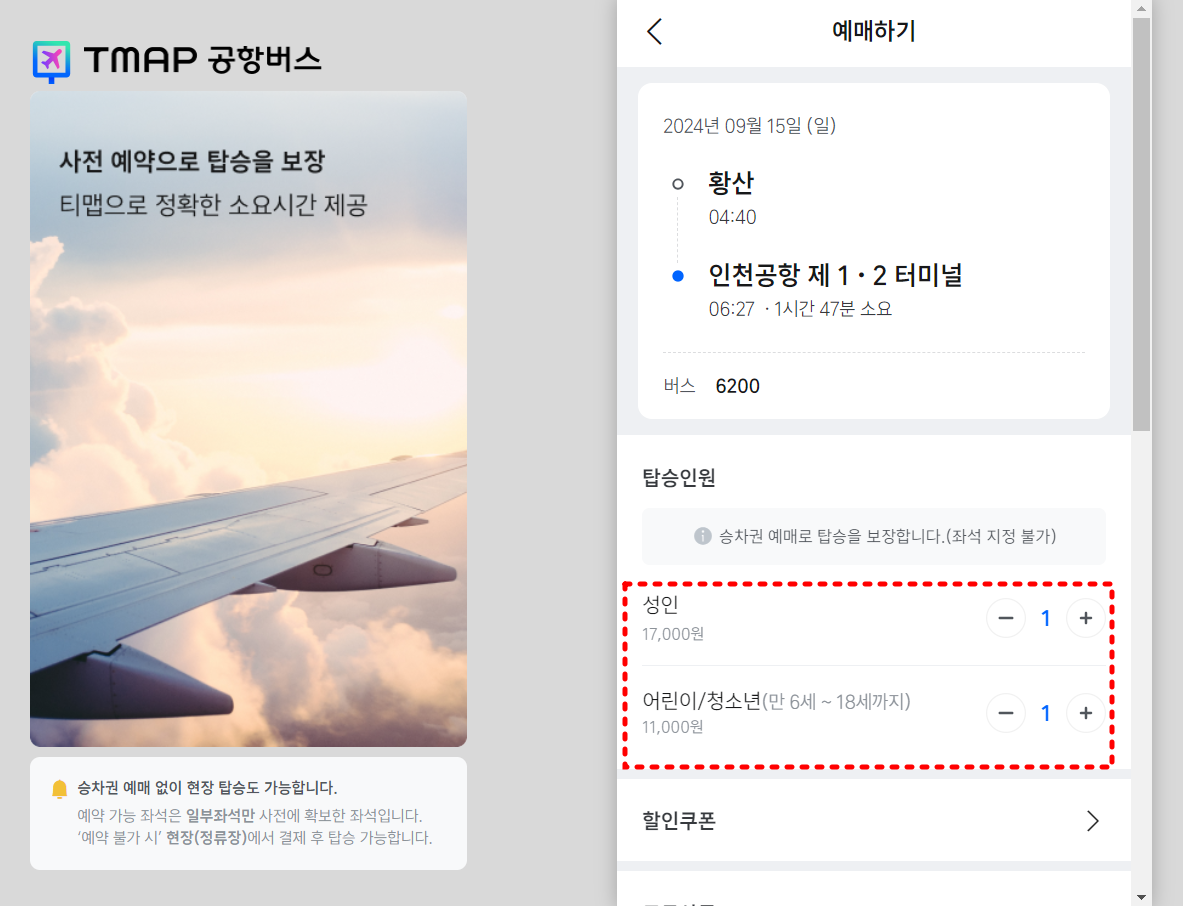Click the 예매하기 header title
Viewport: 1183px width, 906px height.
[x=874, y=31]
